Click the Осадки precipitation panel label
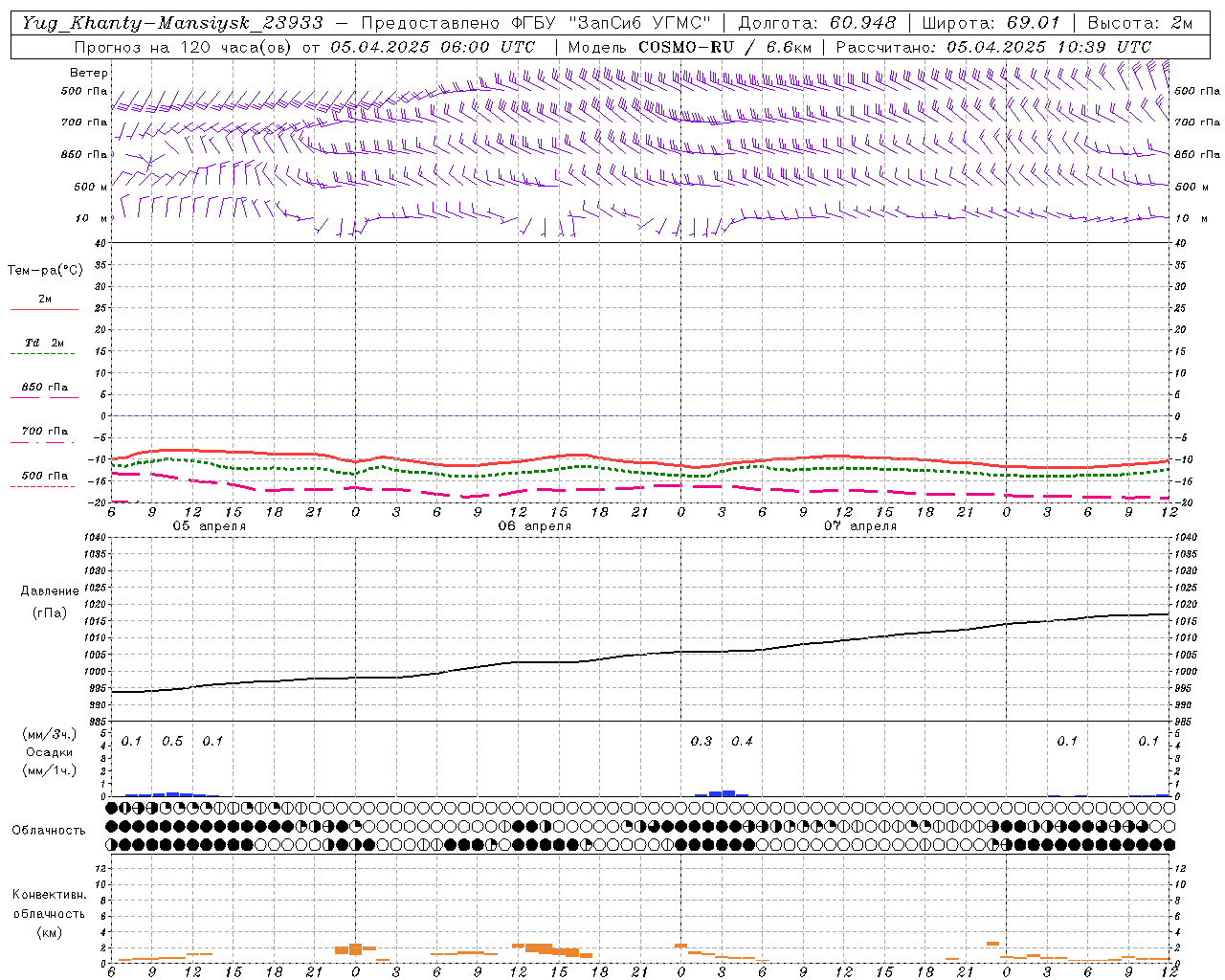Image resolution: width=1225 pixels, height=980 pixels. click(x=49, y=752)
